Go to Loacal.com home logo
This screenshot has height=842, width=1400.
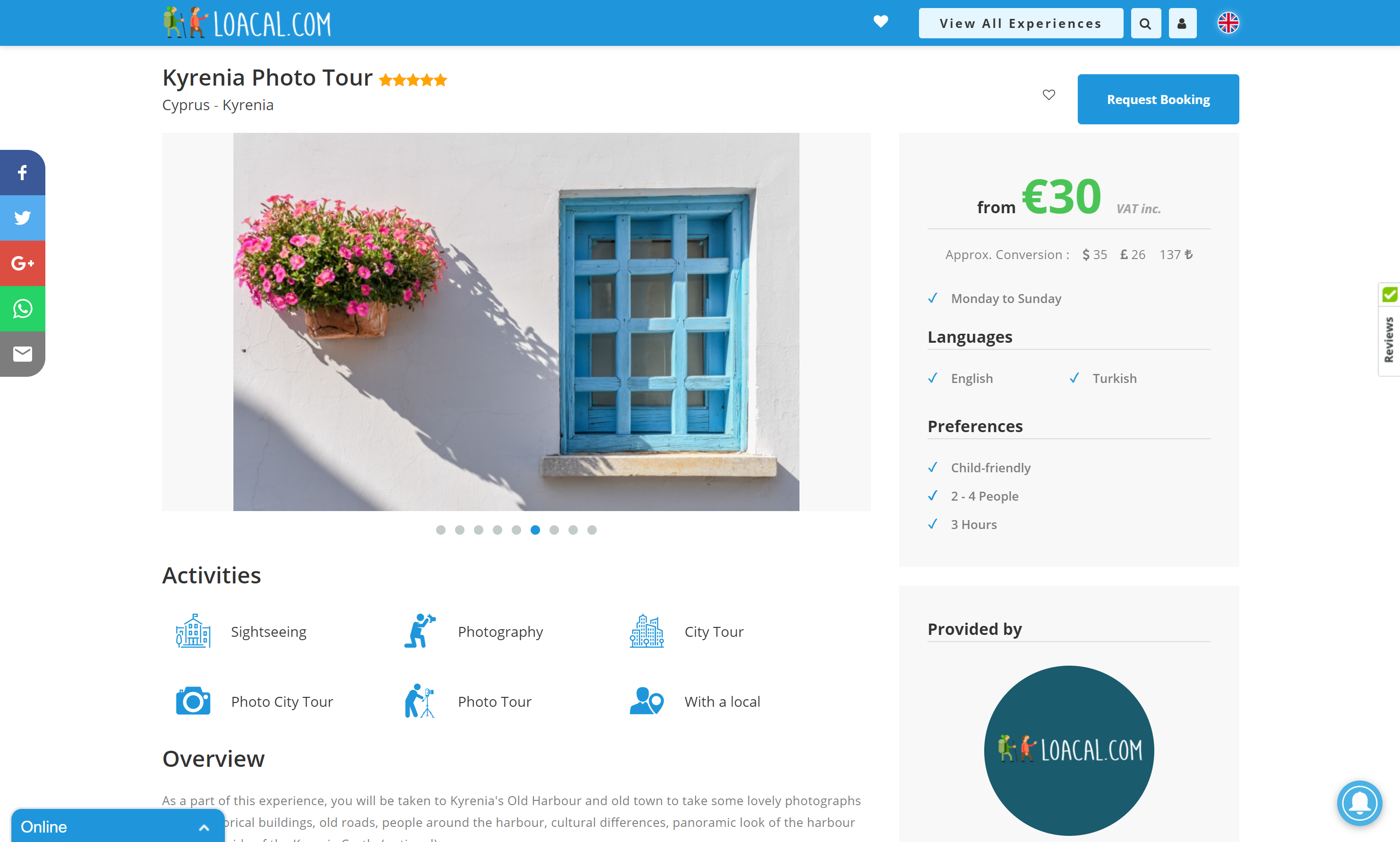click(x=247, y=23)
